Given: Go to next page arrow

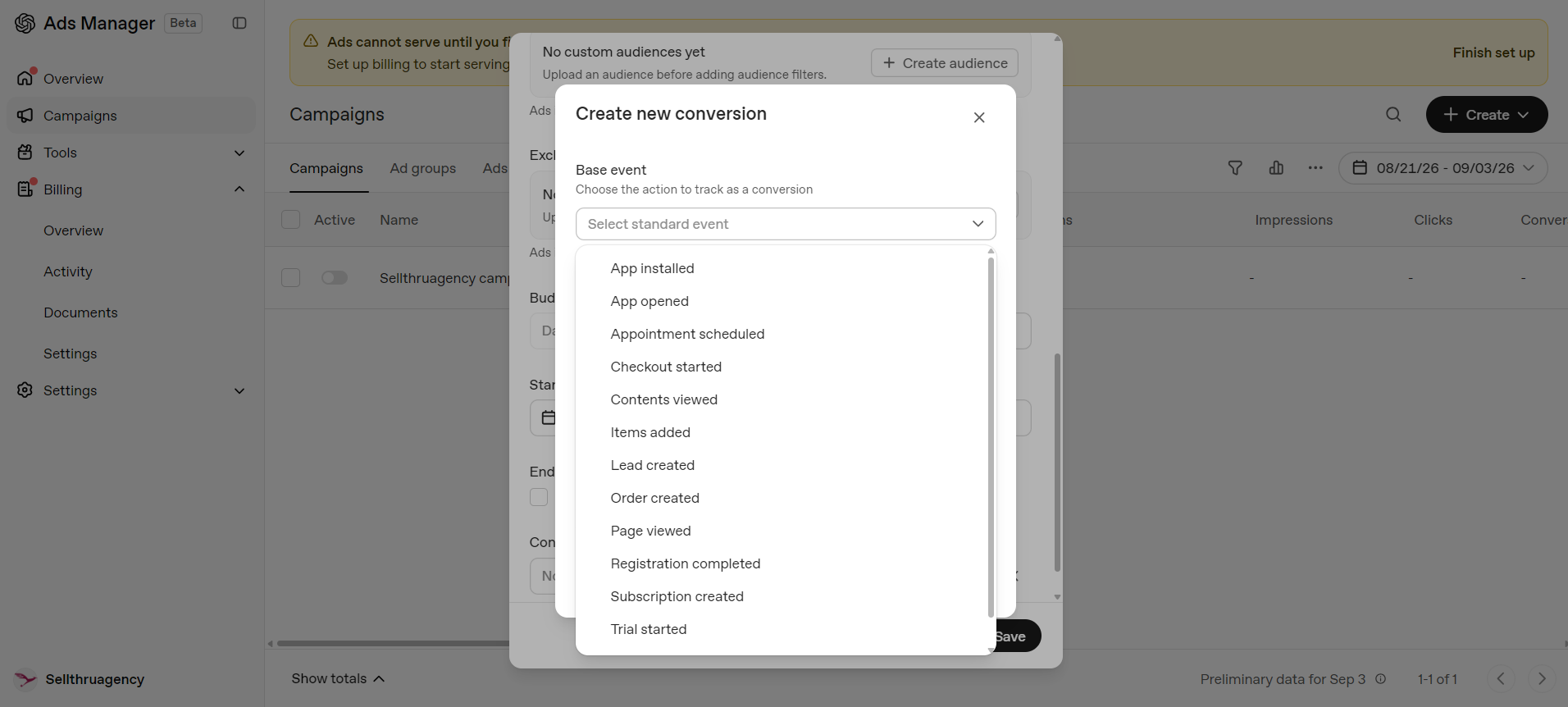Looking at the screenshot, I should (x=1542, y=678).
